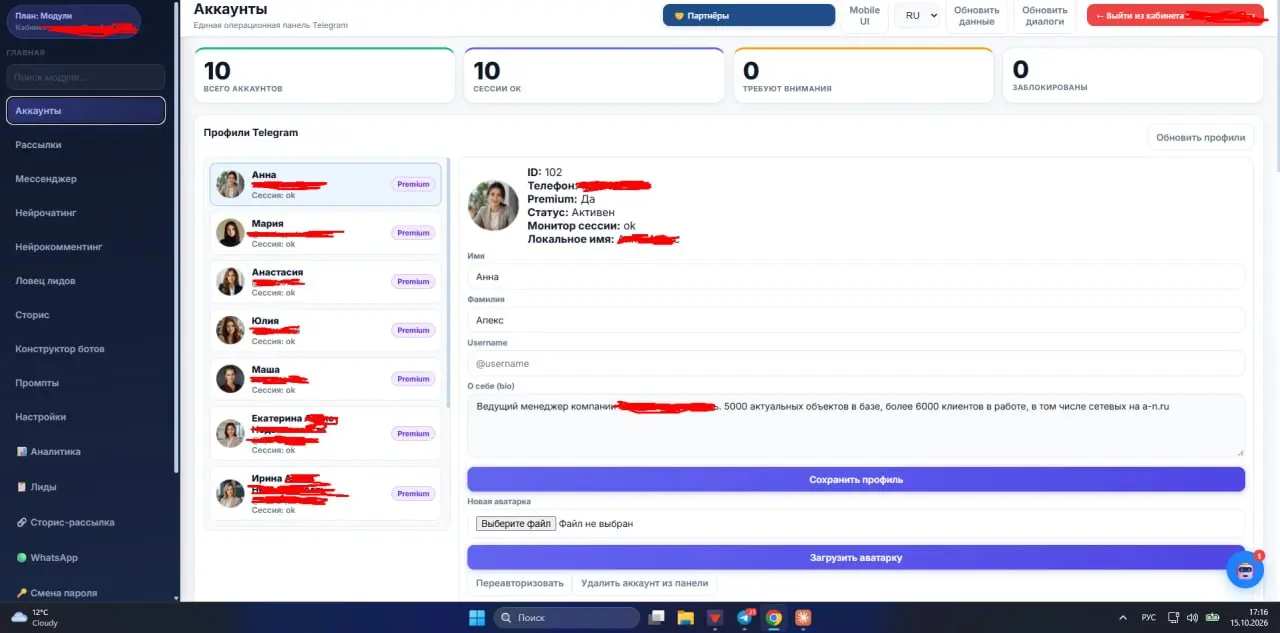Open the orange starburst taskbar app

coord(803,618)
